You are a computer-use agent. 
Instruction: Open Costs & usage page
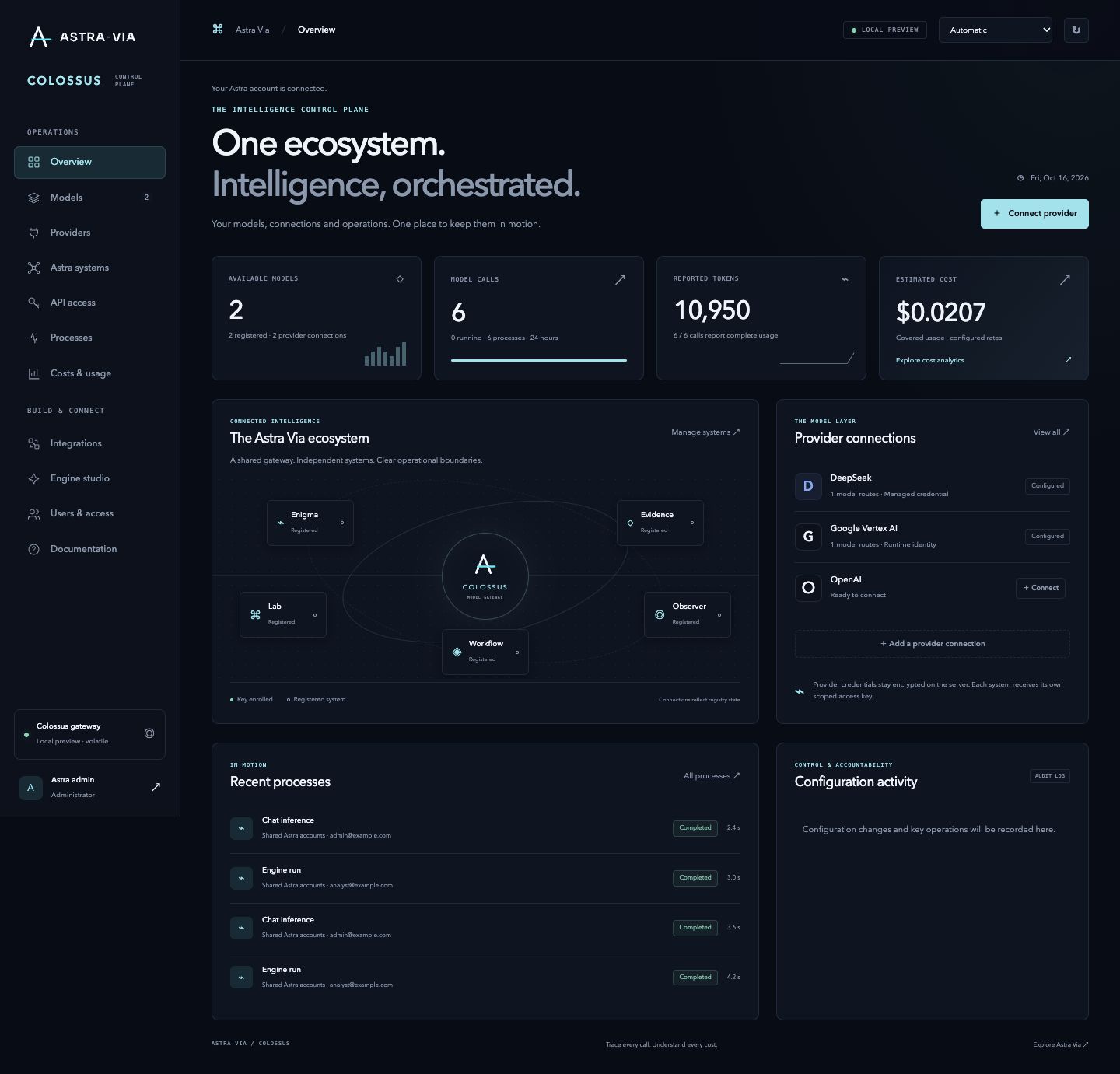[89, 373]
